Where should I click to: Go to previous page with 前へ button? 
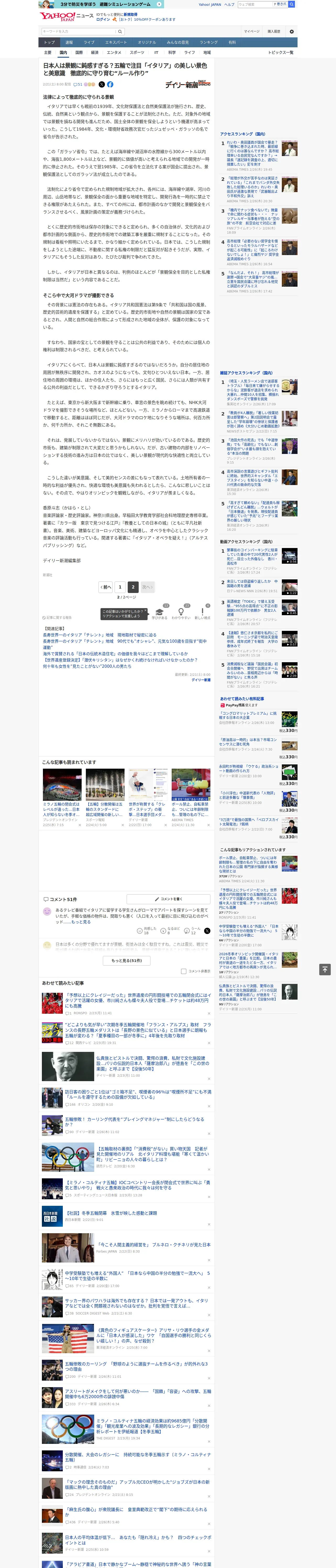pos(105,587)
